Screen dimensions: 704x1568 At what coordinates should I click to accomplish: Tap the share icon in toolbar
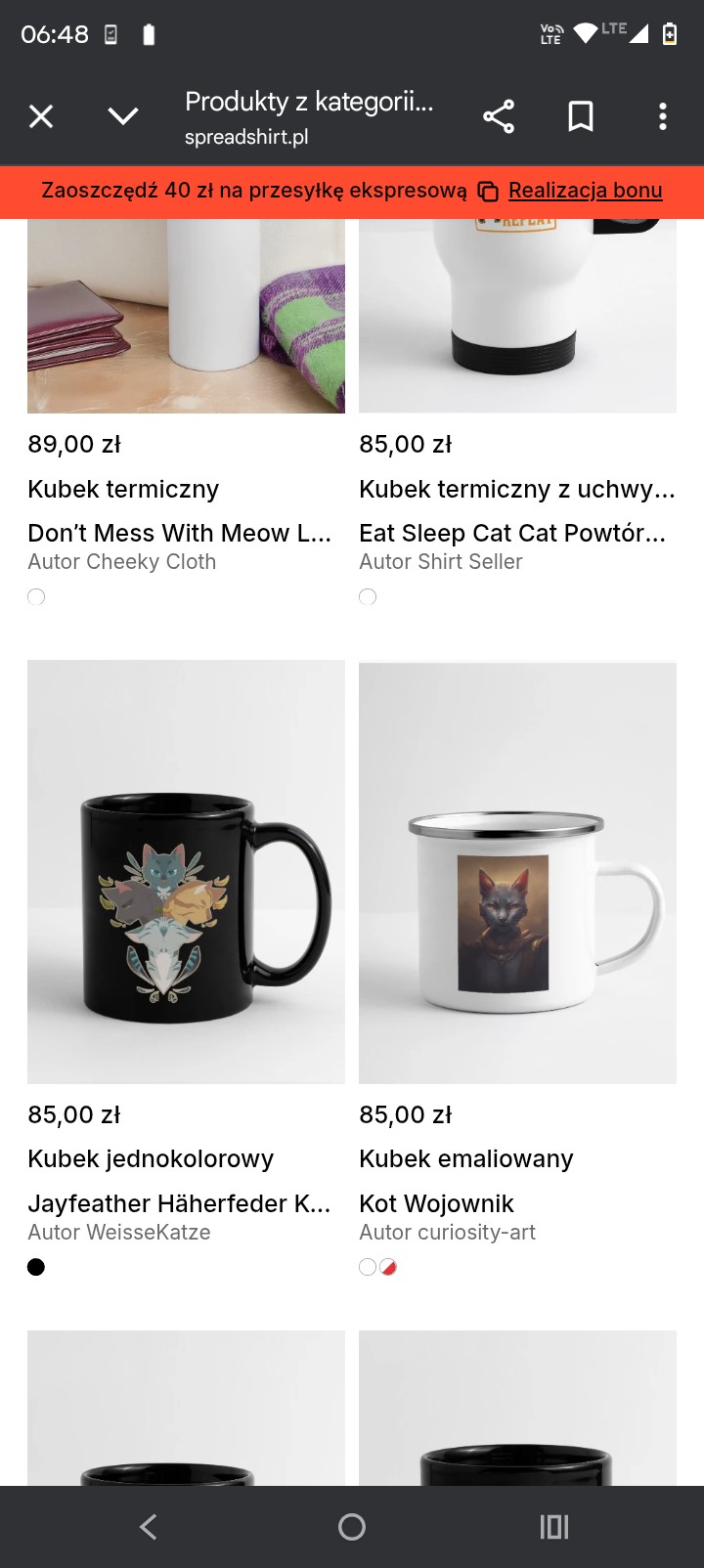coord(499,116)
